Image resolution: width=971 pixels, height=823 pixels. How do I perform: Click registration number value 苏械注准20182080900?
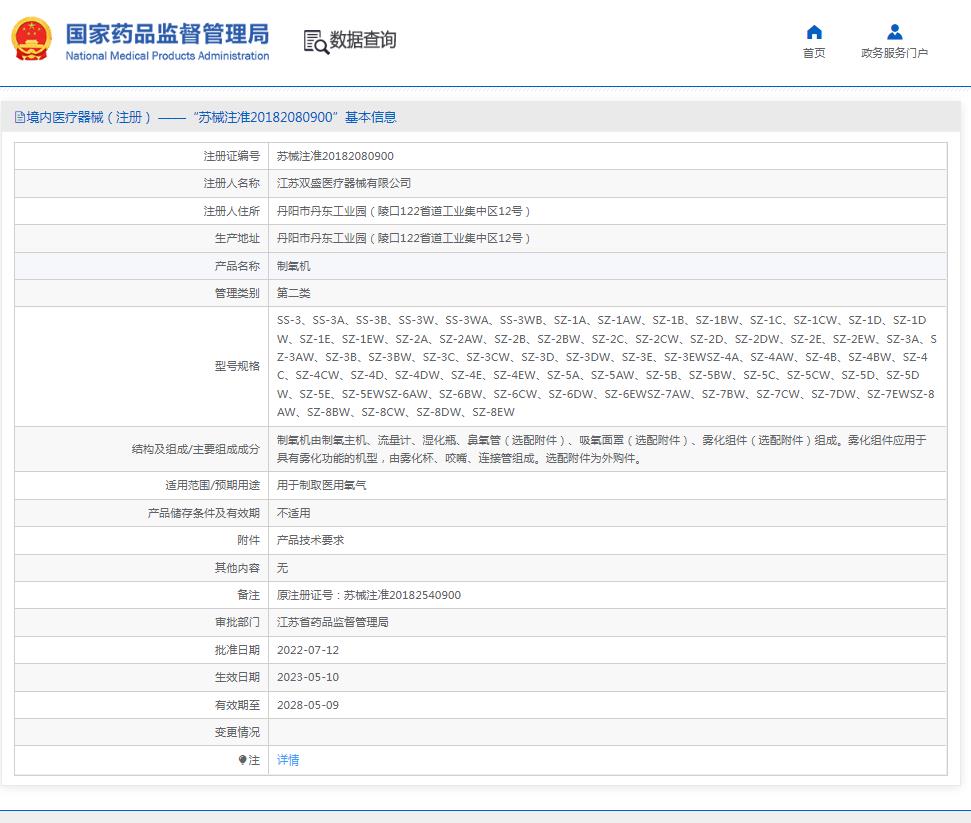coord(335,156)
